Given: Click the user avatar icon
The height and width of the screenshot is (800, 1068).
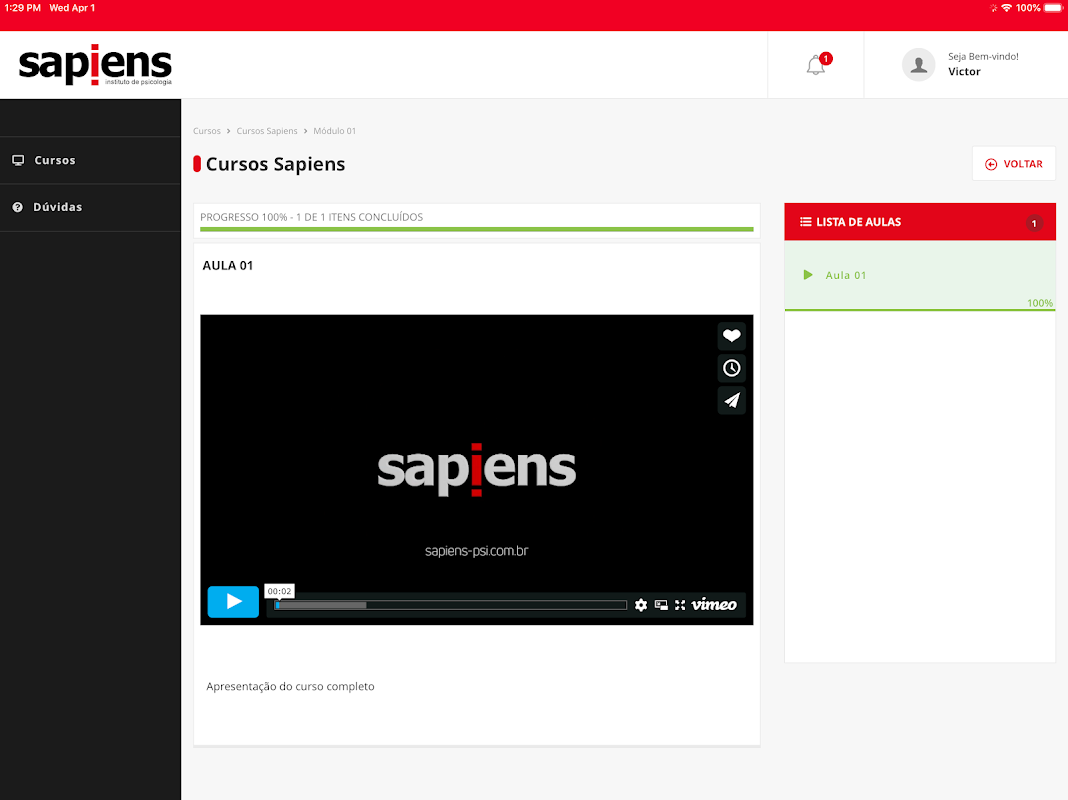Looking at the screenshot, I should tap(918, 65).
